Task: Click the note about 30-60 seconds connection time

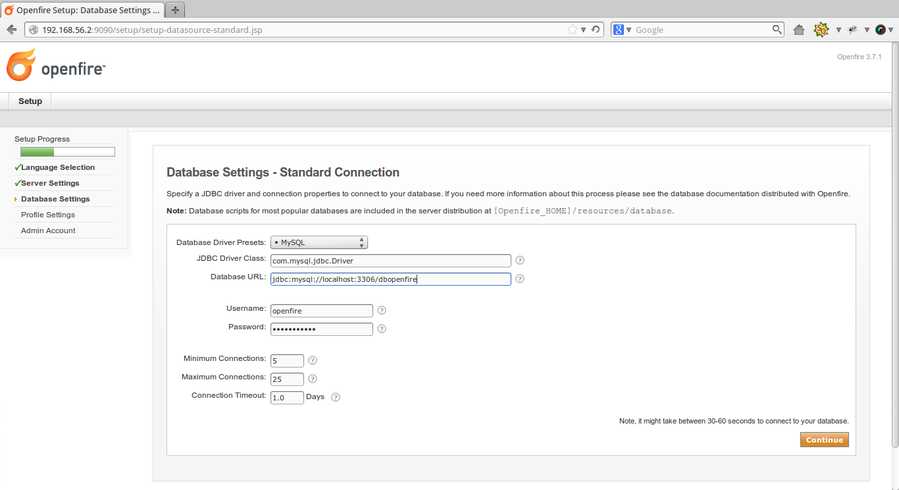Action: point(733,421)
